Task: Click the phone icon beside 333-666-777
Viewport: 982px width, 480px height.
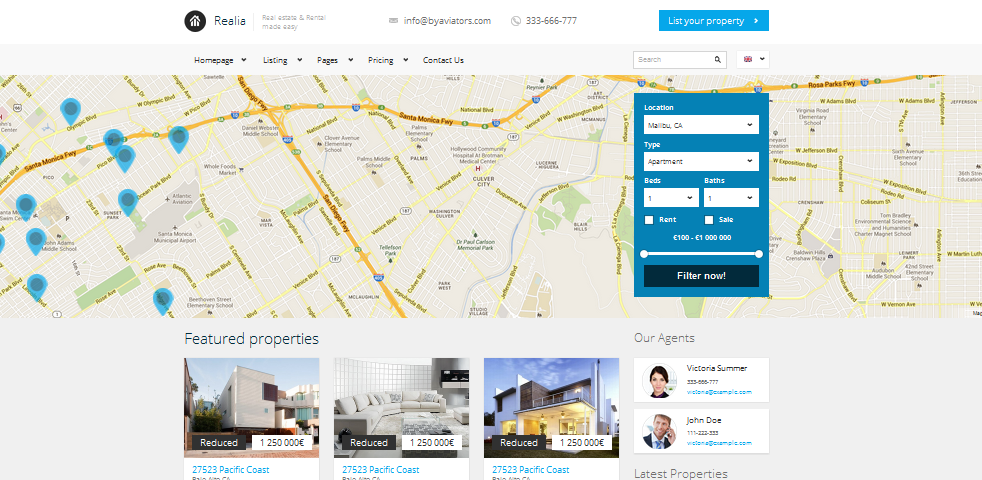Action: 515,21
